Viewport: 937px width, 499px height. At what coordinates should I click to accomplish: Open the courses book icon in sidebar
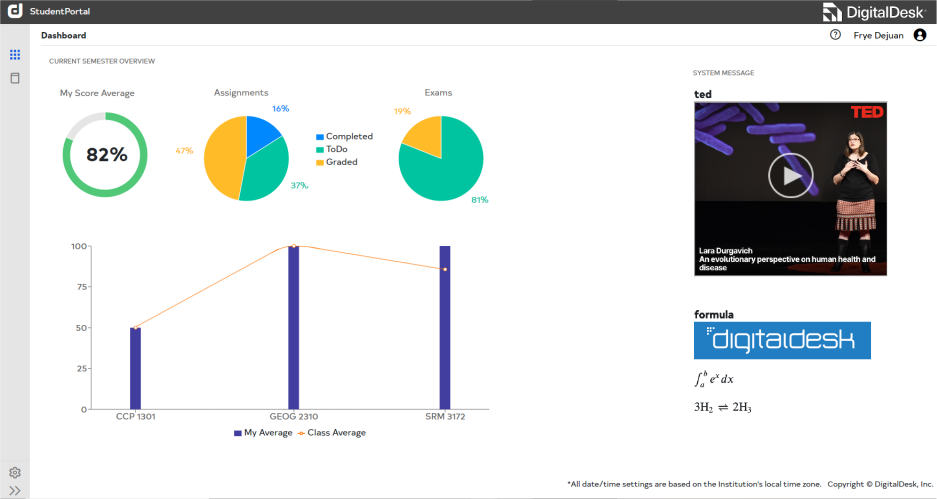(x=15, y=78)
